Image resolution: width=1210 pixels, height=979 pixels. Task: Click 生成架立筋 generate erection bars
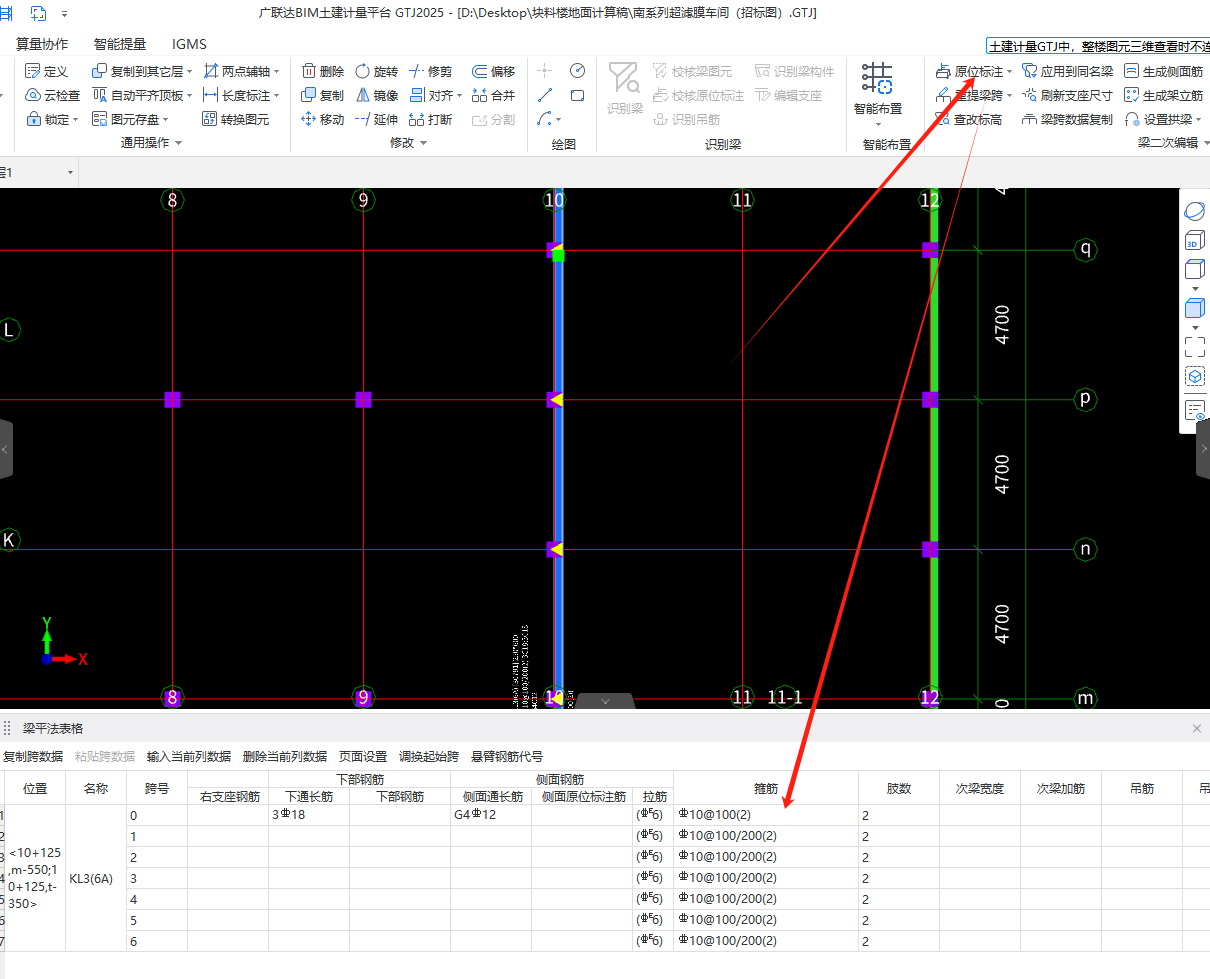click(1164, 95)
